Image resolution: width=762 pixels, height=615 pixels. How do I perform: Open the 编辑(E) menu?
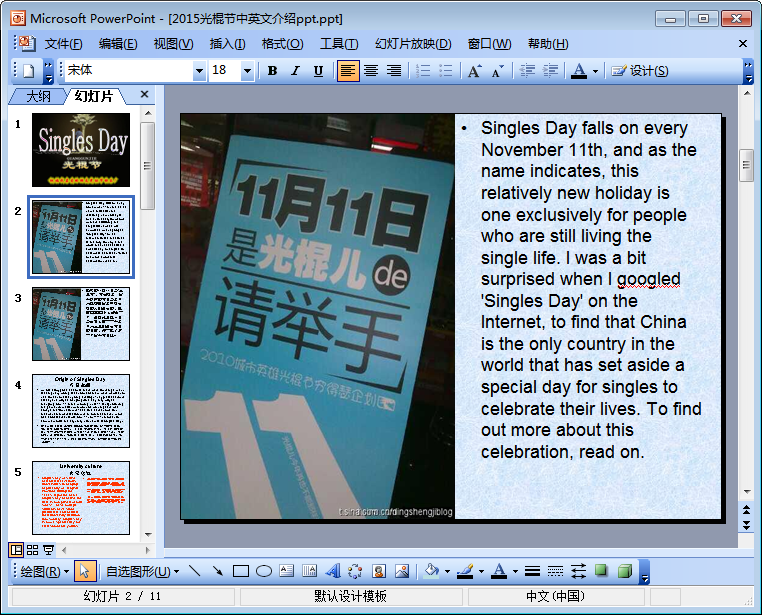(x=118, y=44)
